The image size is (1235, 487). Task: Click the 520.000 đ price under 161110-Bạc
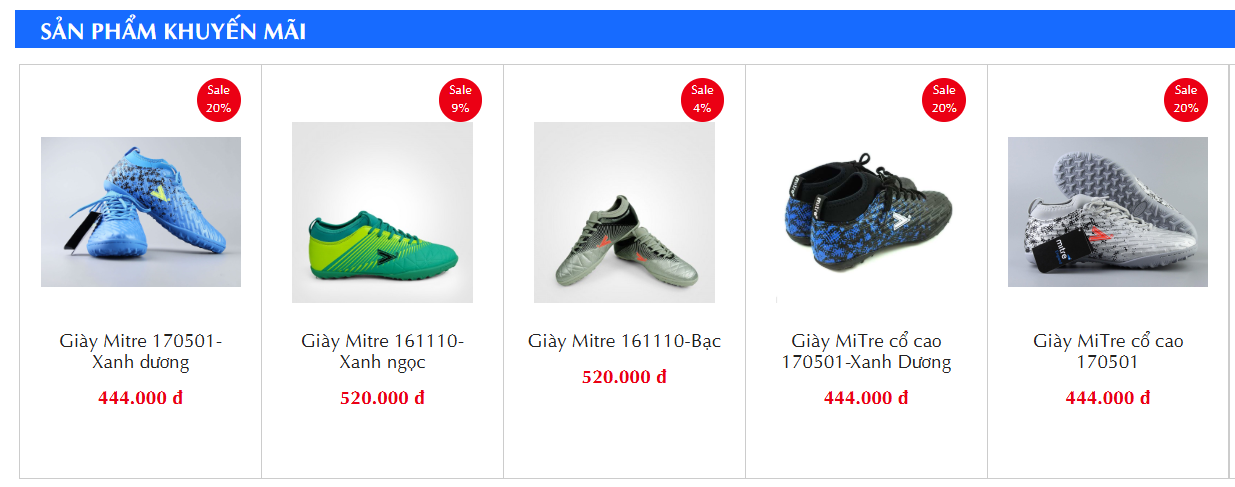tap(624, 377)
